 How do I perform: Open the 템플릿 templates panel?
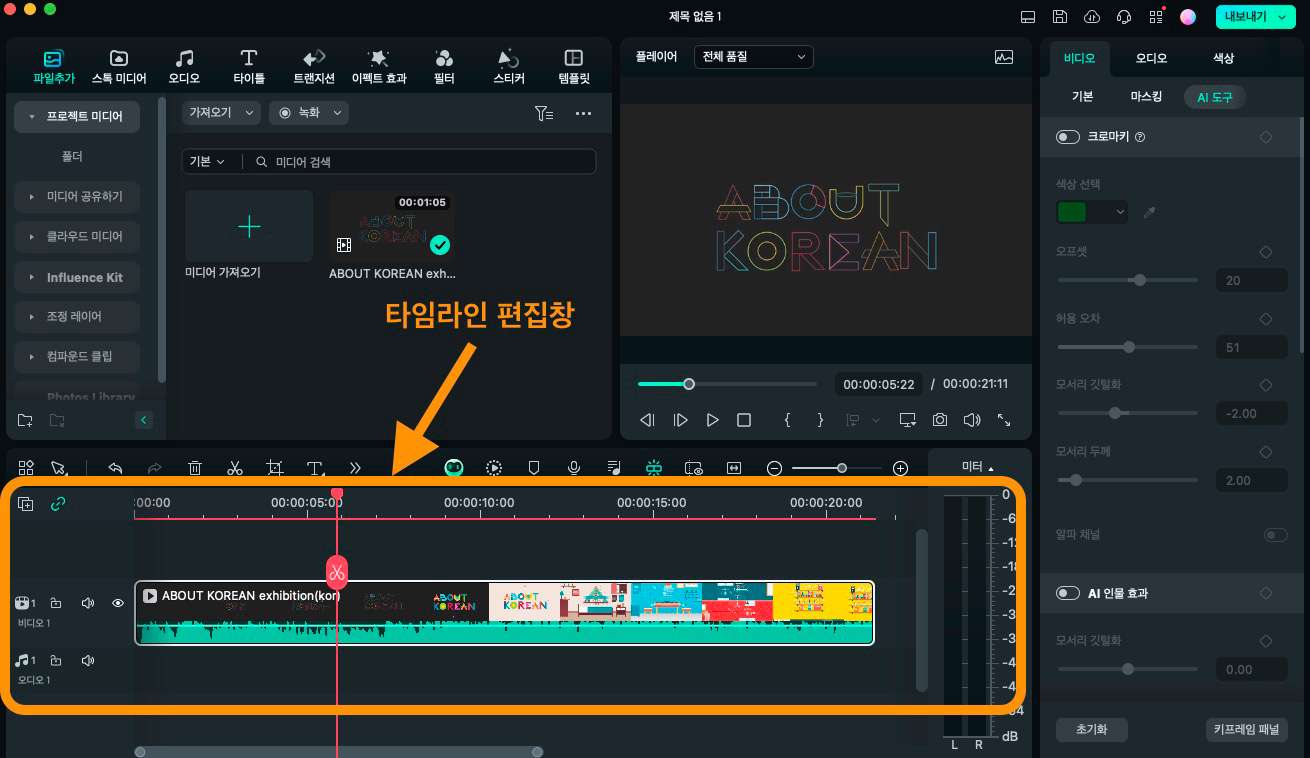tap(574, 66)
